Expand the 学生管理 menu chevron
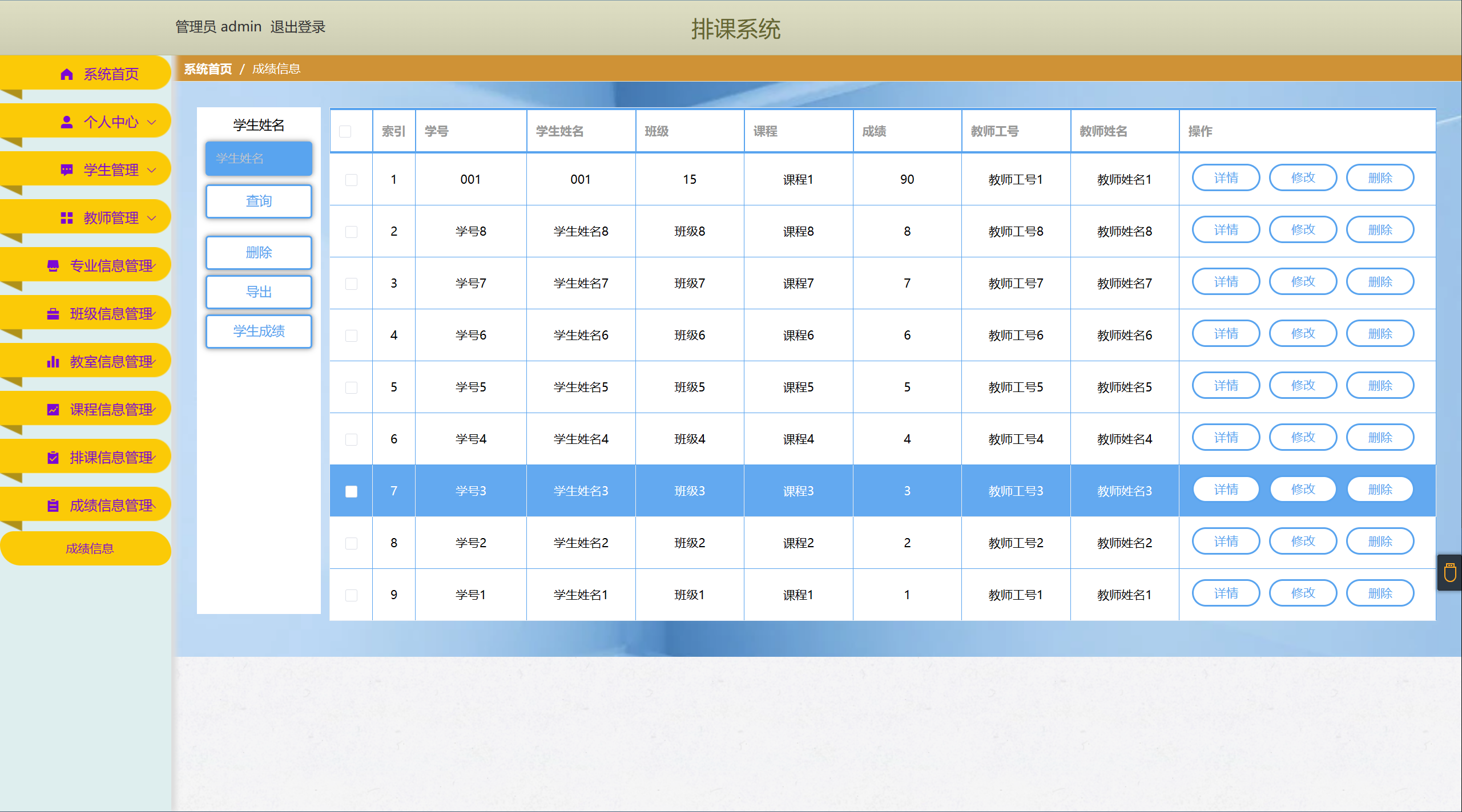This screenshot has width=1462, height=812. tap(152, 170)
